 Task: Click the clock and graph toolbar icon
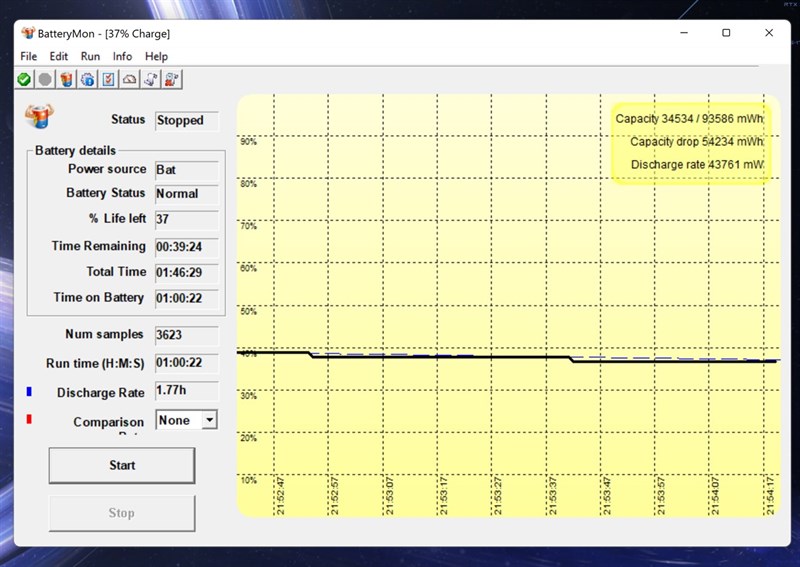pos(172,80)
